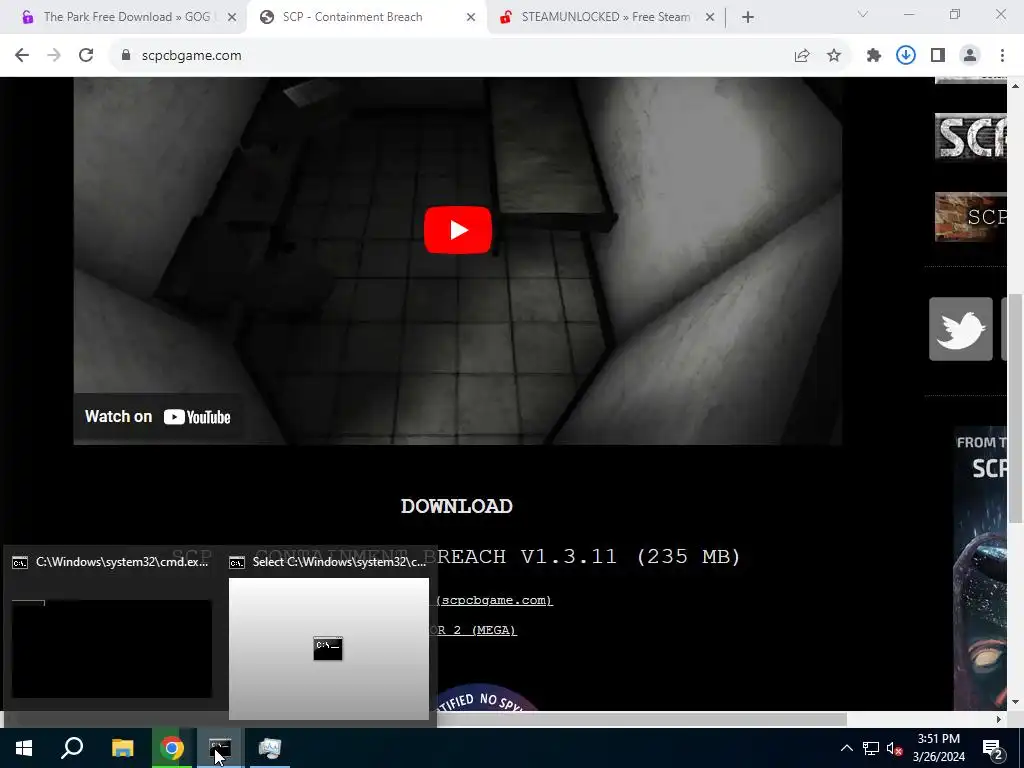The height and width of the screenshot is (768, 1024).
Task: Play the embedded YouTube video
Action: tap(458, 230)
